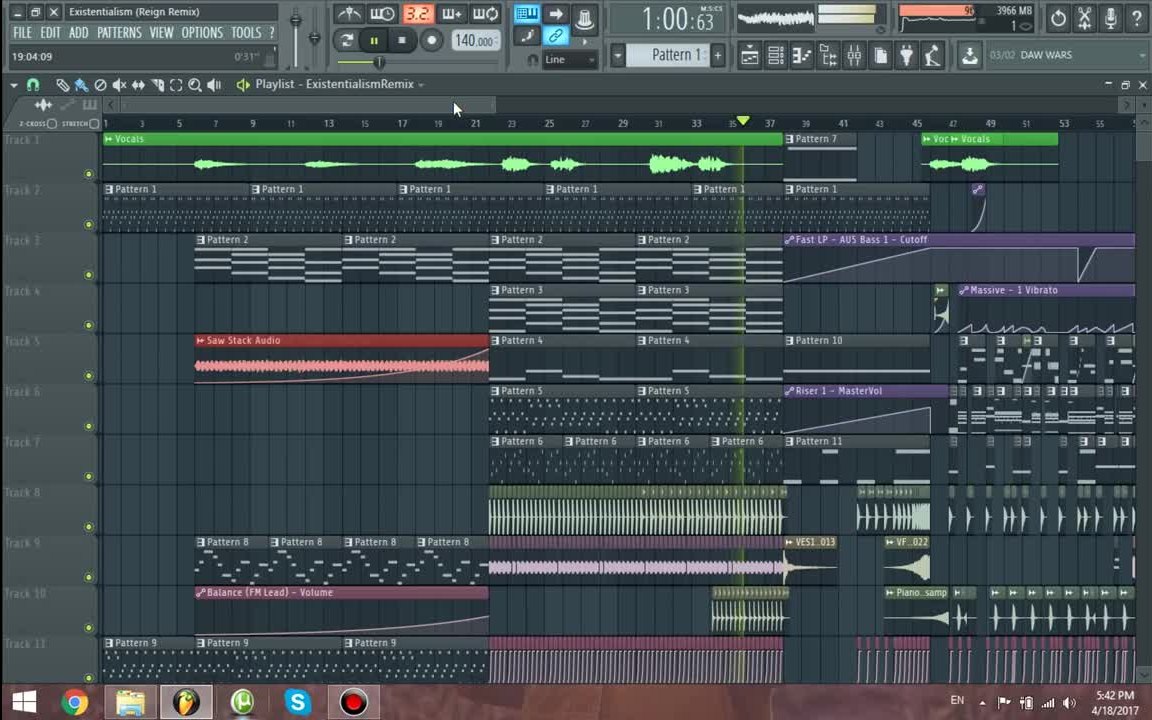Expand the DAW WARS news panel dropdown
Viewport: 1152px width, 720px height.
point(1142,55)
